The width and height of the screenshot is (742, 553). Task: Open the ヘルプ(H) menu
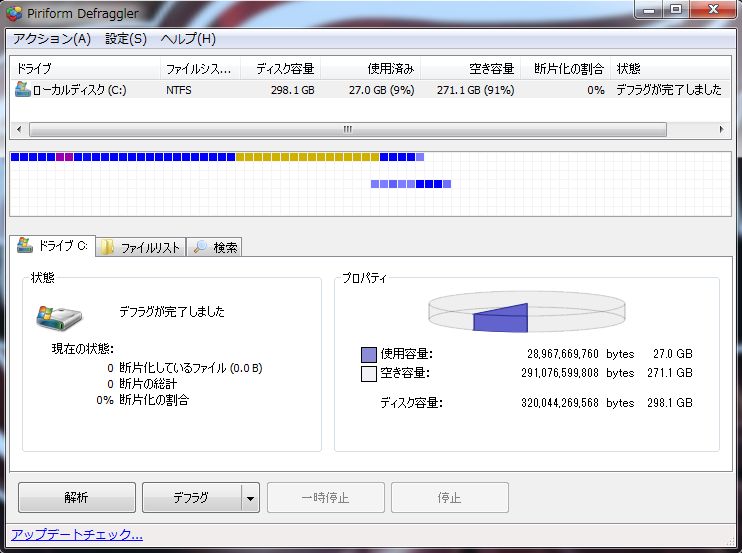pyautogui.click(x=188, y=39)
